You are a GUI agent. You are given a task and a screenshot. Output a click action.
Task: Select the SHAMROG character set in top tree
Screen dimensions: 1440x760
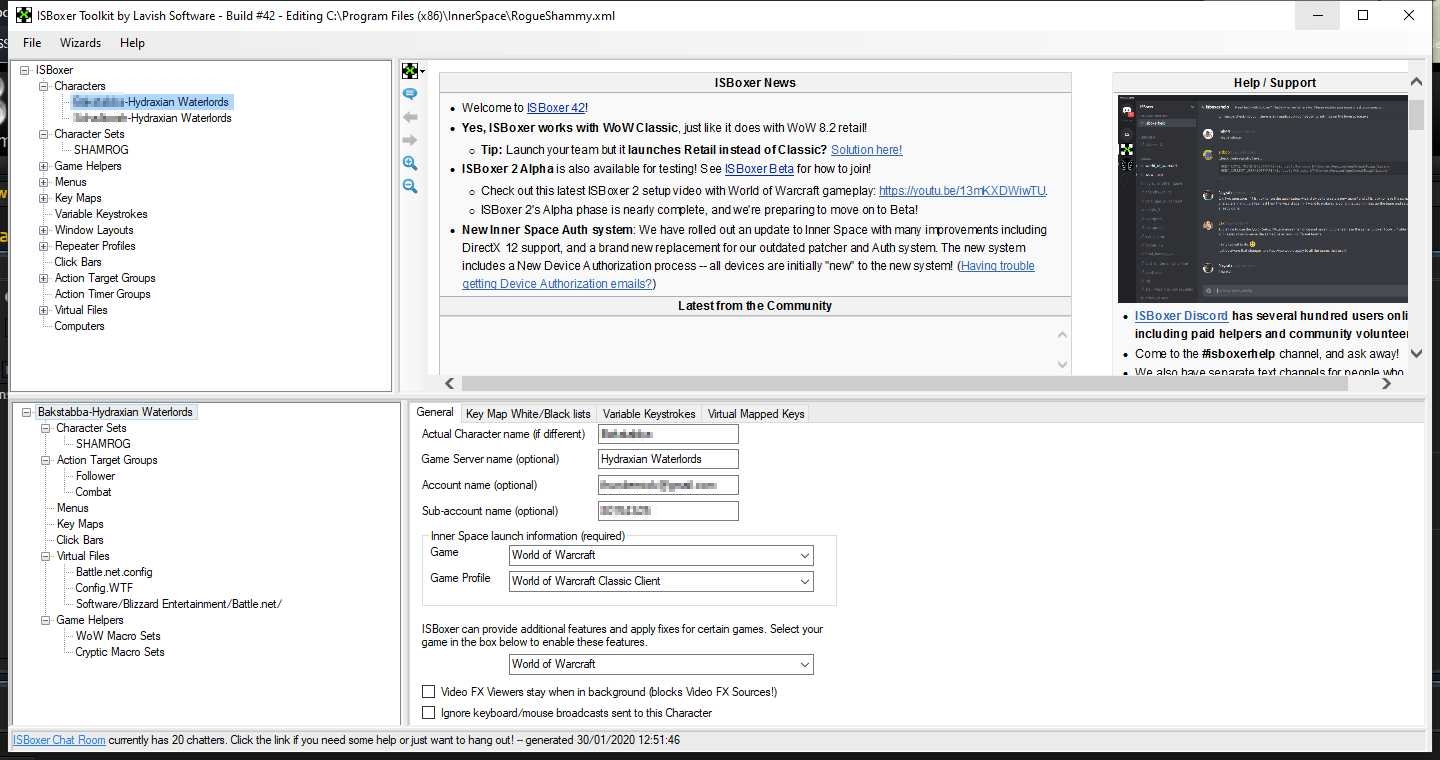[101, 150]
